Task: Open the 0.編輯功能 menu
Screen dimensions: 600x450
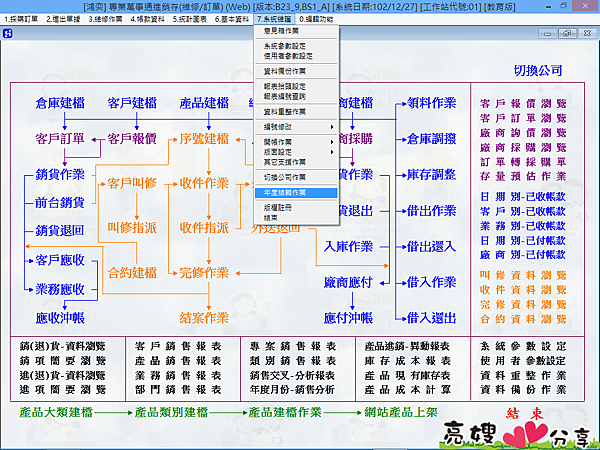Action: 316,19
